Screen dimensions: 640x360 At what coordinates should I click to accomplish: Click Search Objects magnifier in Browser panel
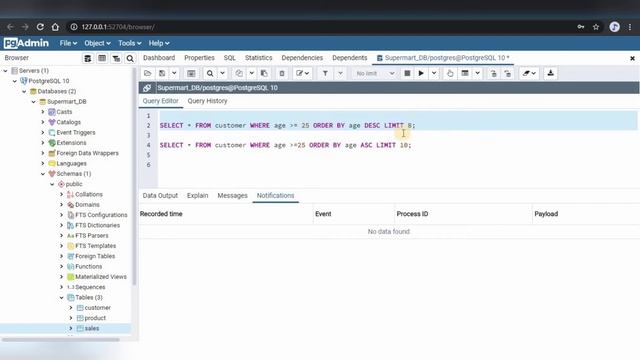pyautogui.click(x=130, y=58)
